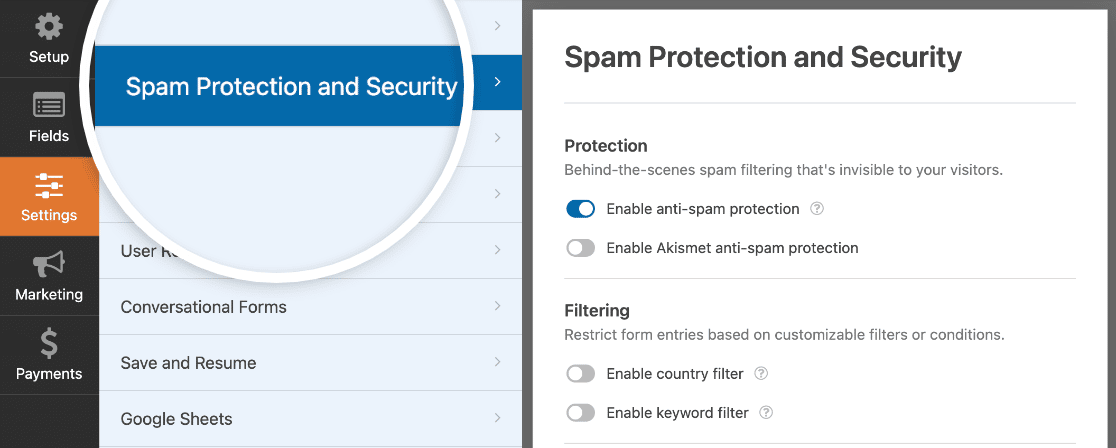Click help icon next to country filter

761,374
